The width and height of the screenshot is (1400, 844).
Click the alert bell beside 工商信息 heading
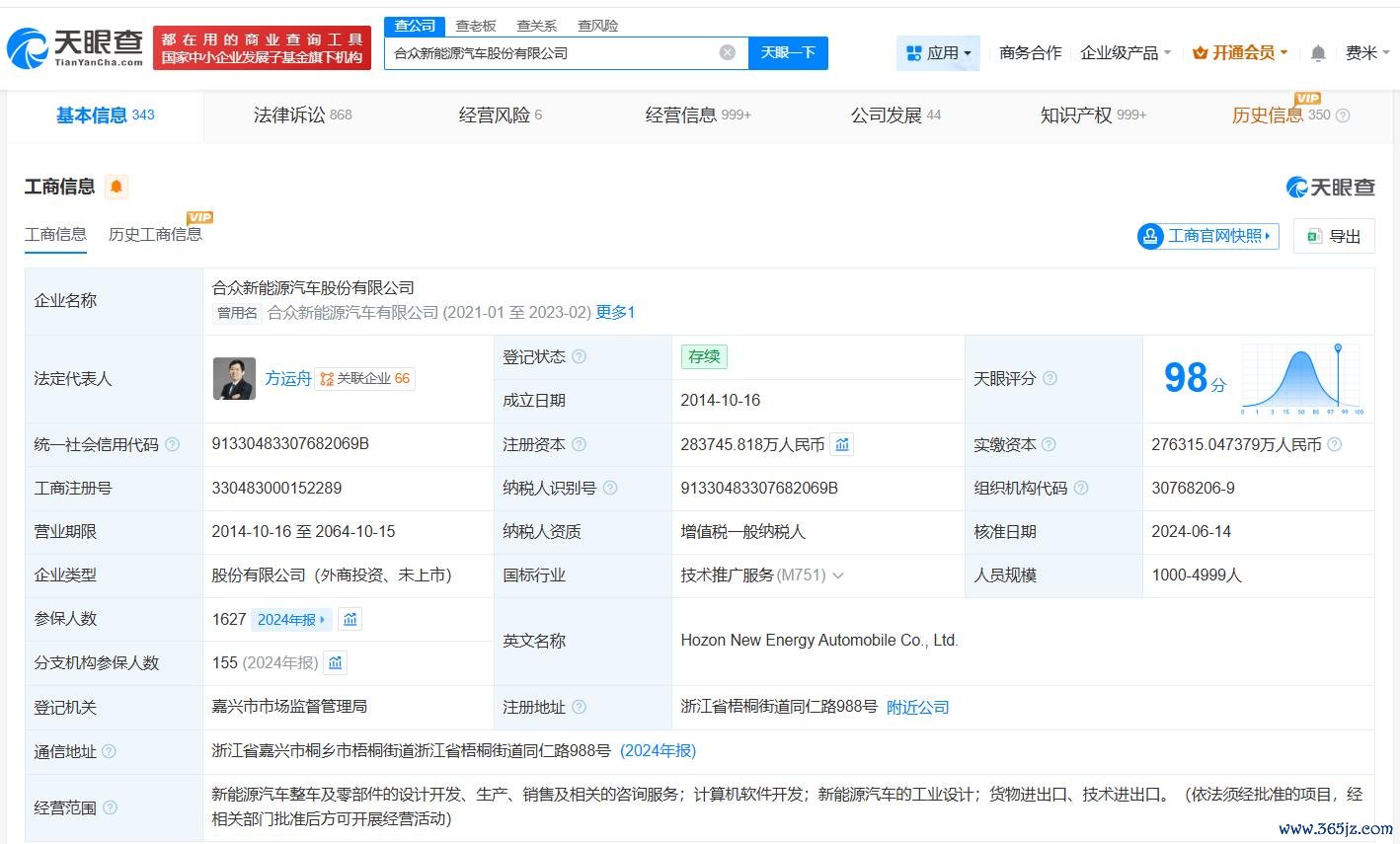[117, 187]
